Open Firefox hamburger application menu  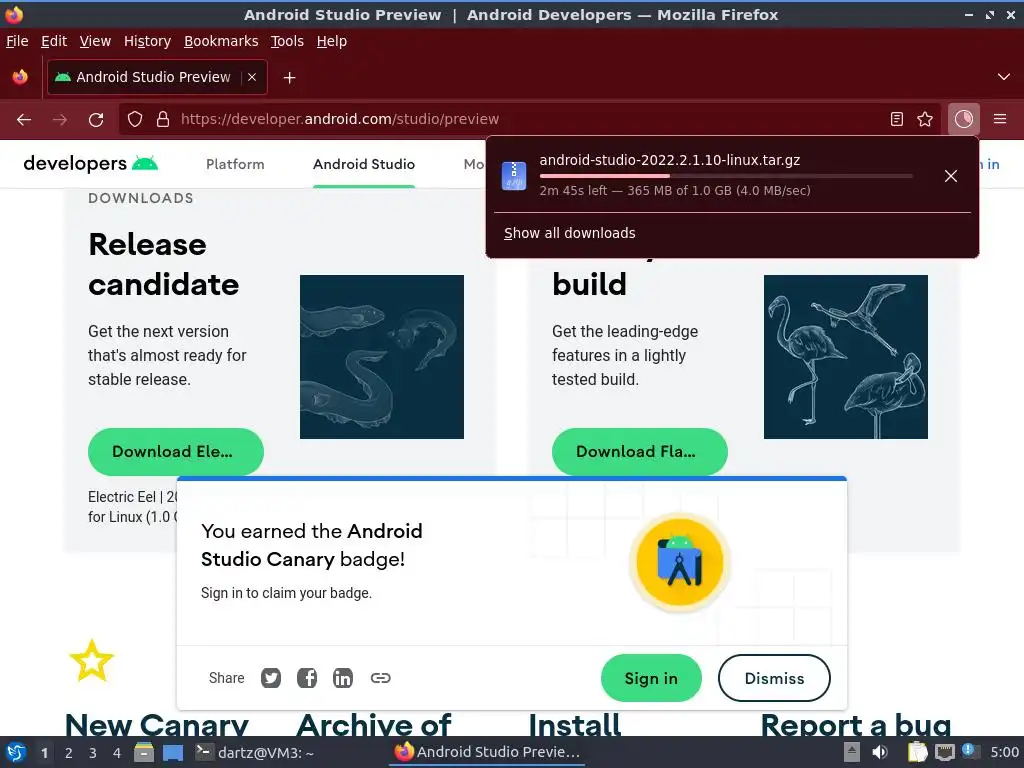tap(1000, 119)
